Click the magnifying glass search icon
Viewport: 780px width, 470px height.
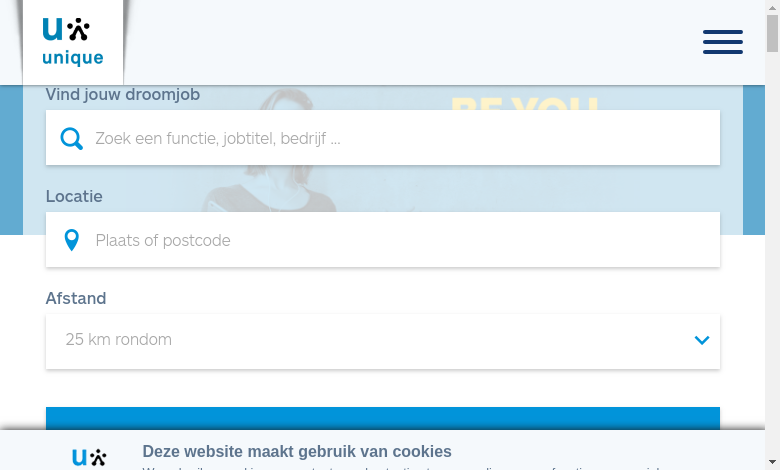pos(72,138)
